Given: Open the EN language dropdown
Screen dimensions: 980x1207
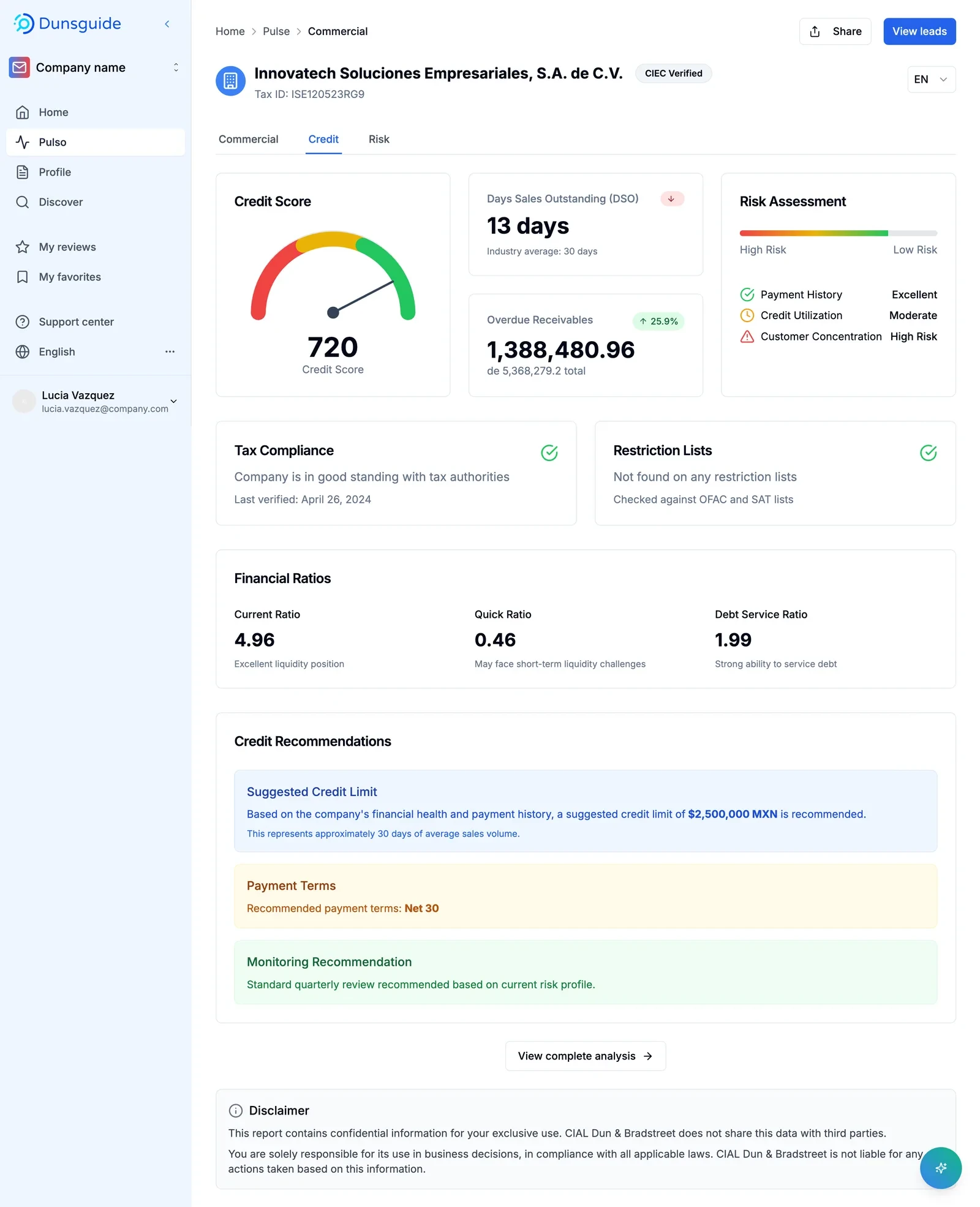Looking at the screenshot, I should tap(931, 80).
